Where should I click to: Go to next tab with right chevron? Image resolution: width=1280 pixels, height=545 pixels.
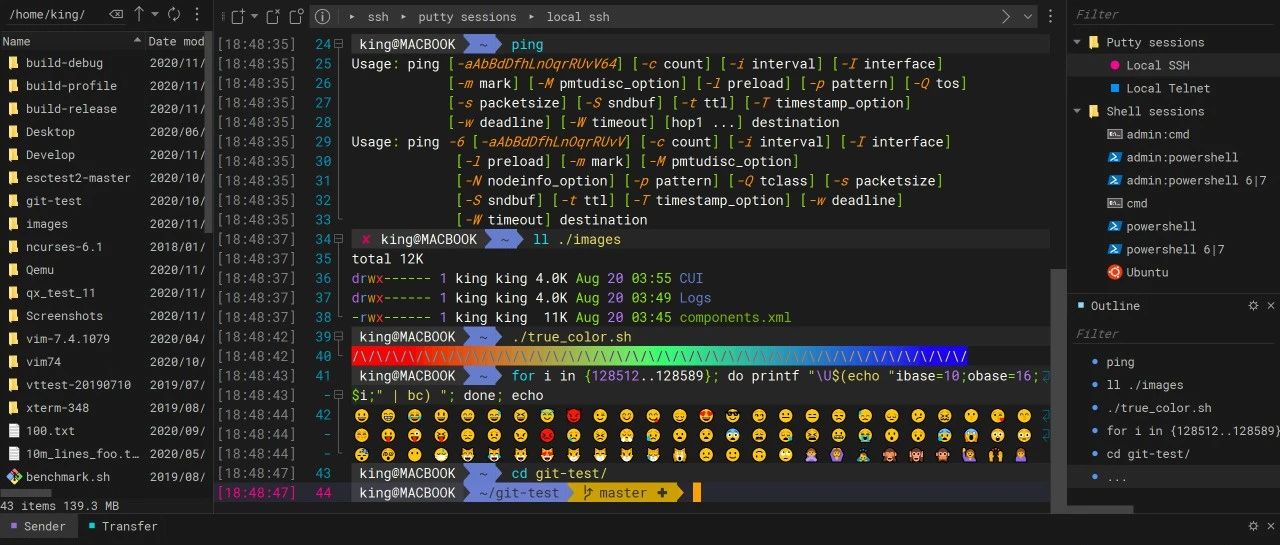(1006, 16)
